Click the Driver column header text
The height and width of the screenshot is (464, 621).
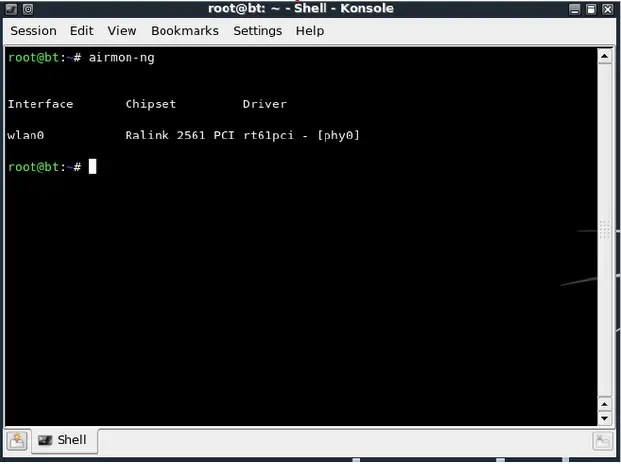coord(265,104)
